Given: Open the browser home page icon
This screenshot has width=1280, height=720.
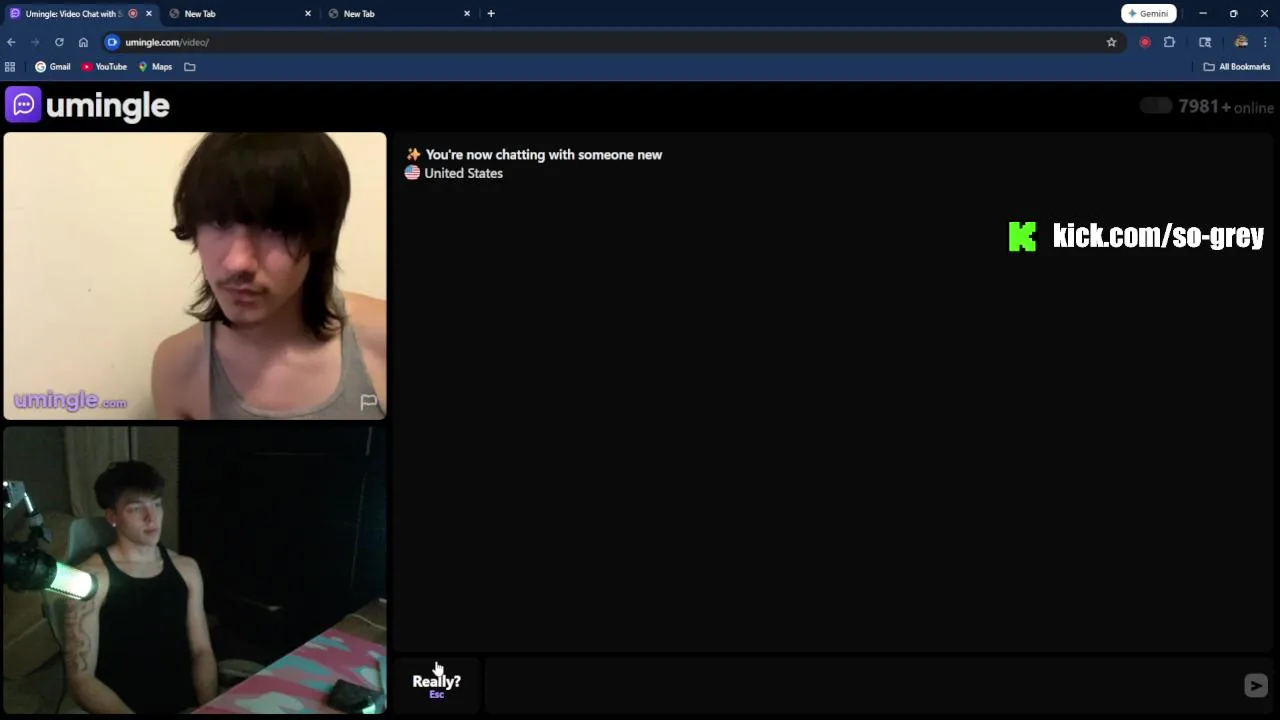Looking at the screenshot, I should point(83,42).
